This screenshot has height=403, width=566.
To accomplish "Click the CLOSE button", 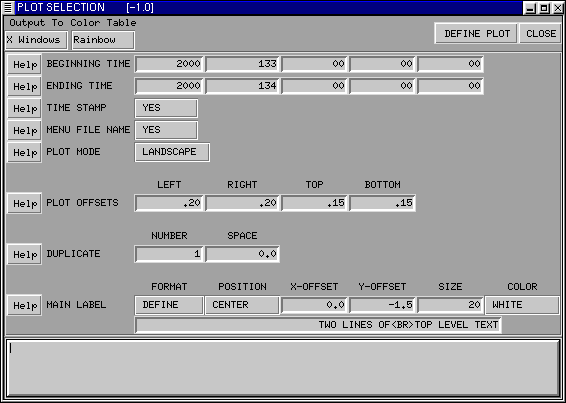I will (x=540, y=34).
